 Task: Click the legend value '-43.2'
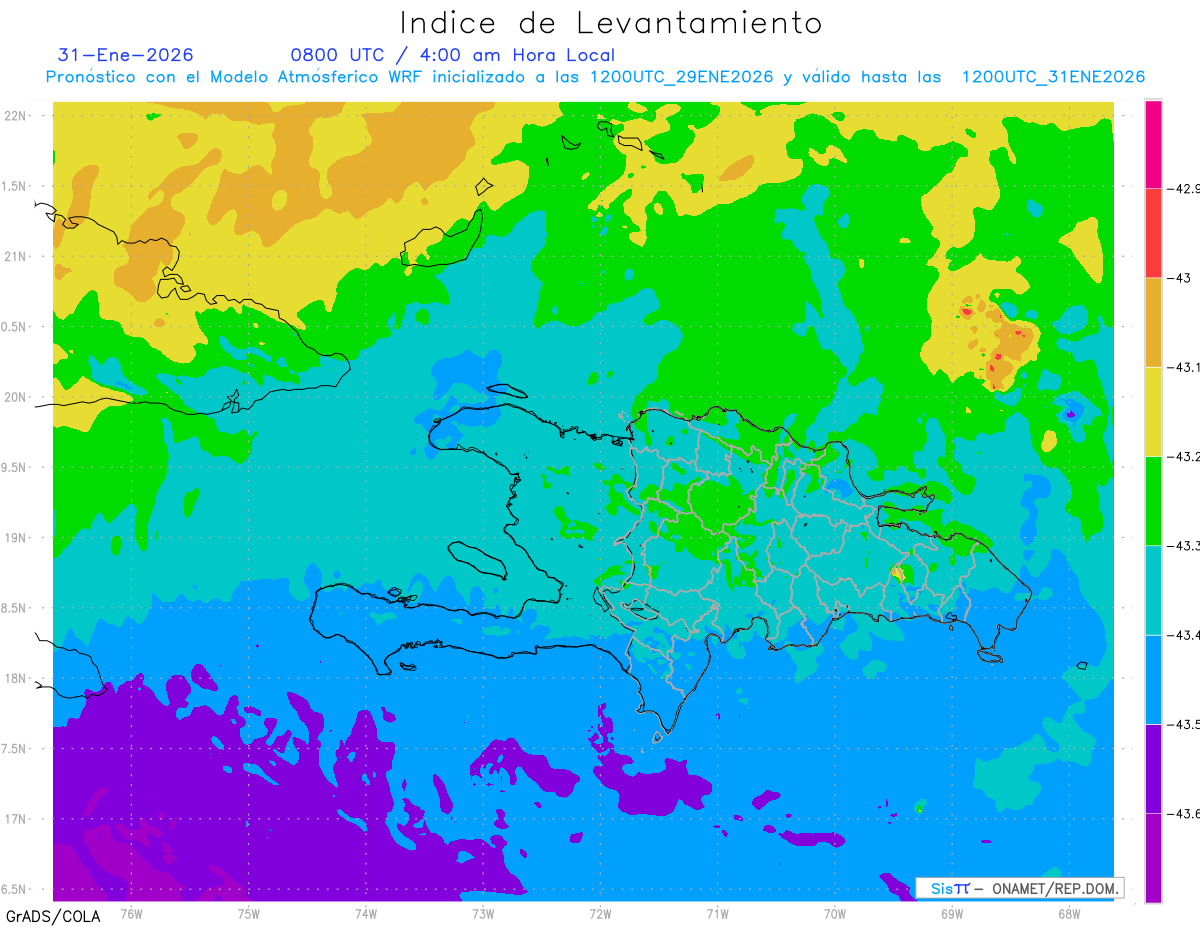point(1182,457)
